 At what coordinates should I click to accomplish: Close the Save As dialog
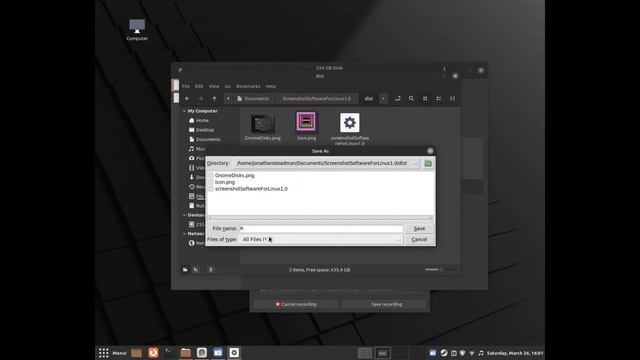430,151
